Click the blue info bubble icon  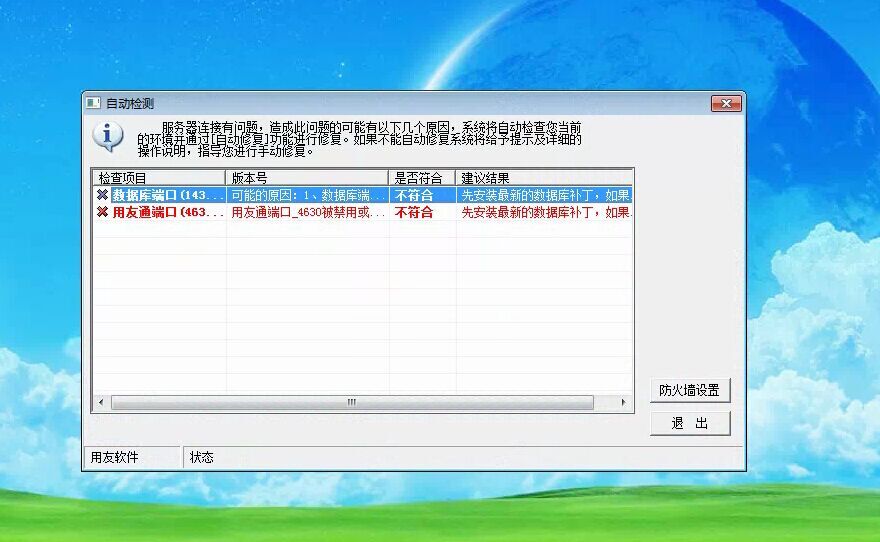point(108,136)
